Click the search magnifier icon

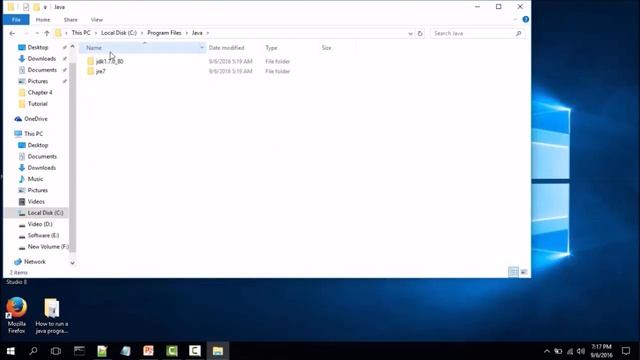tap(519, 33)
